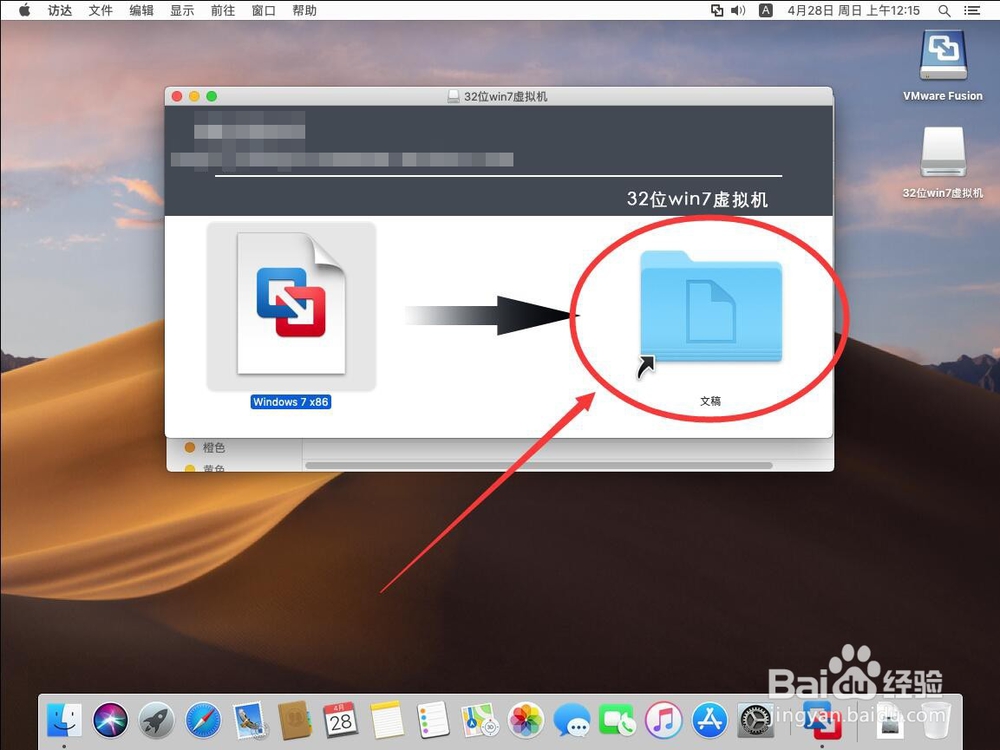Viewport: 1000px width, 750px height.
Task: Open Spotlight search from the menu bar
Action: [943, 11]
